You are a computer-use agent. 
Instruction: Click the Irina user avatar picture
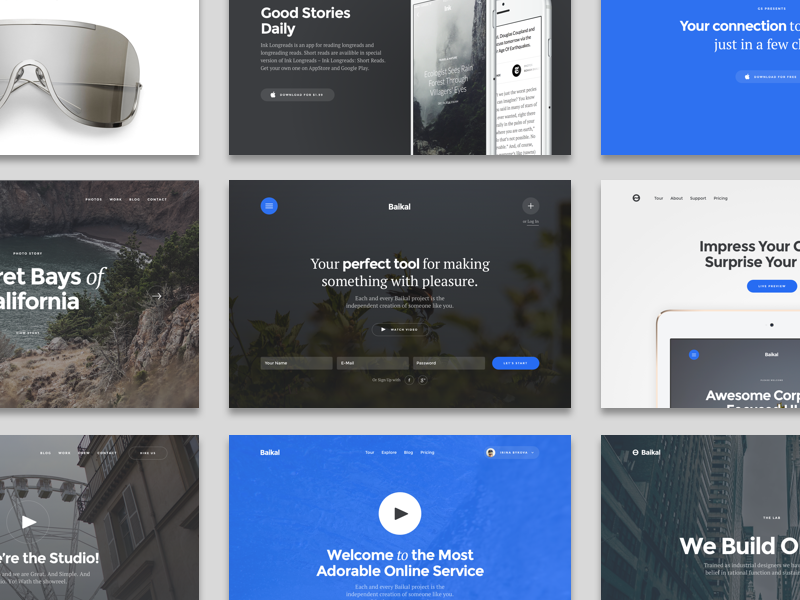pos(491,453)
